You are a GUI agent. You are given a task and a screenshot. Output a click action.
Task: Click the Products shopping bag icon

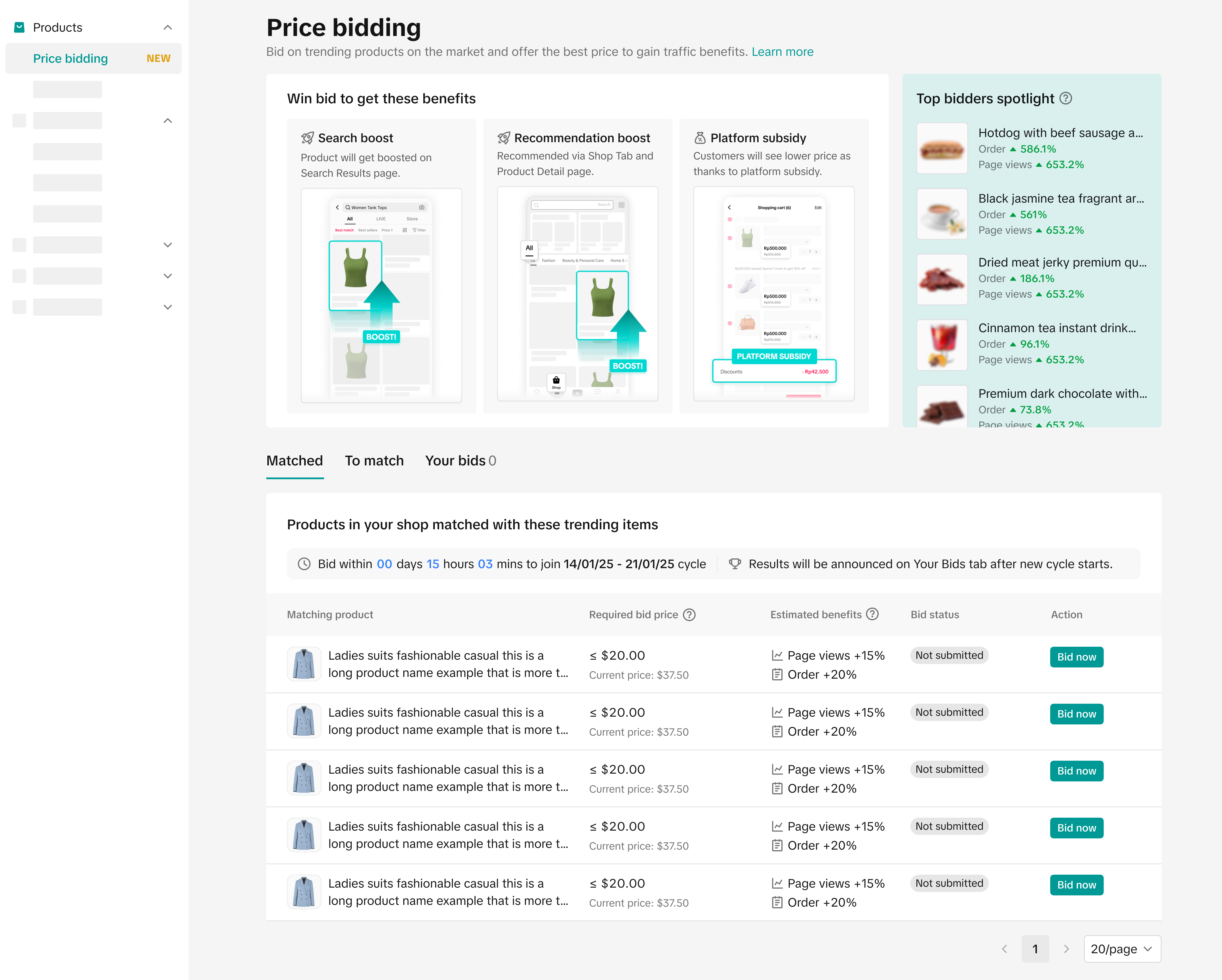[19, 27]
